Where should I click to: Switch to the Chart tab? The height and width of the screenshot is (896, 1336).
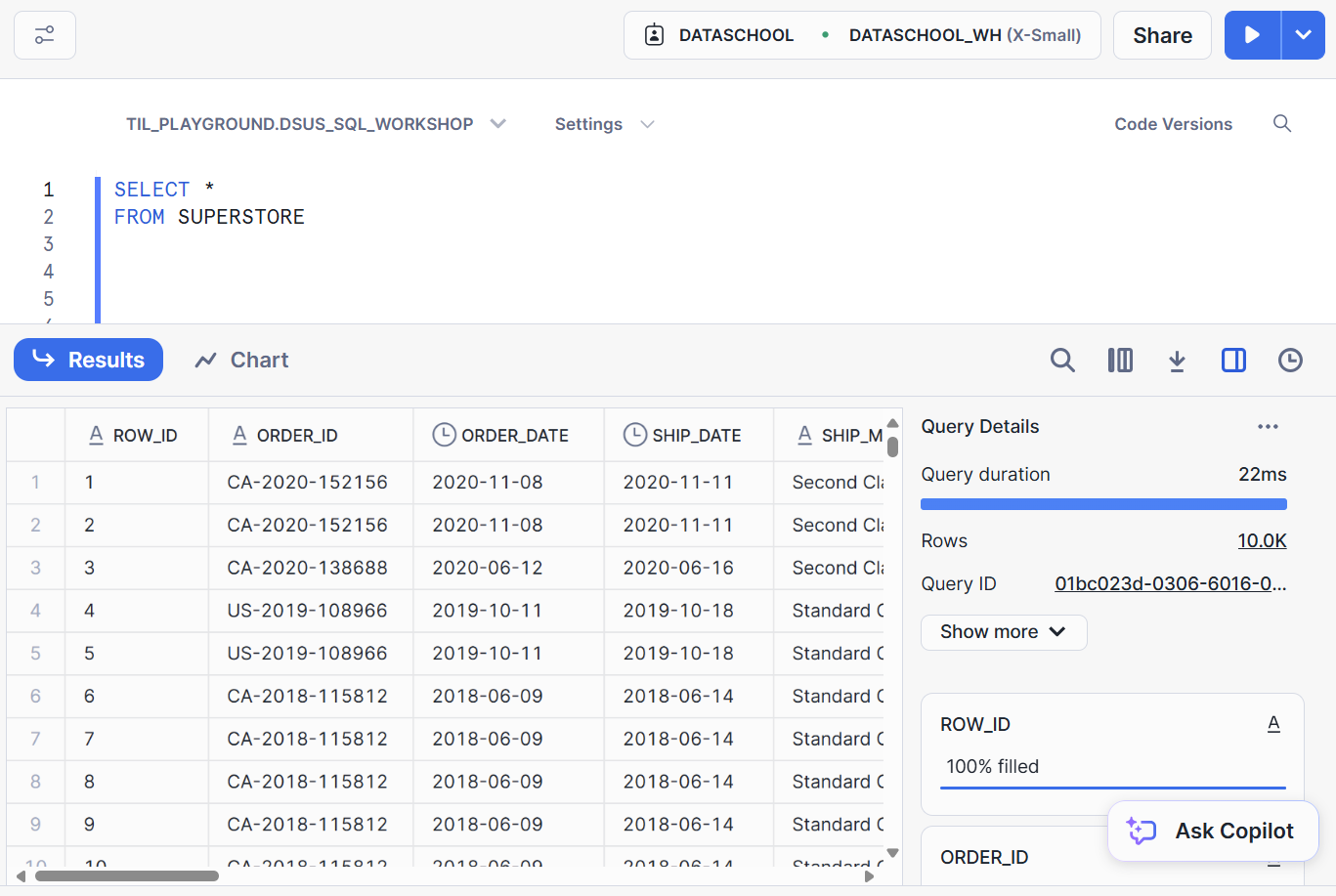[241, 361]
